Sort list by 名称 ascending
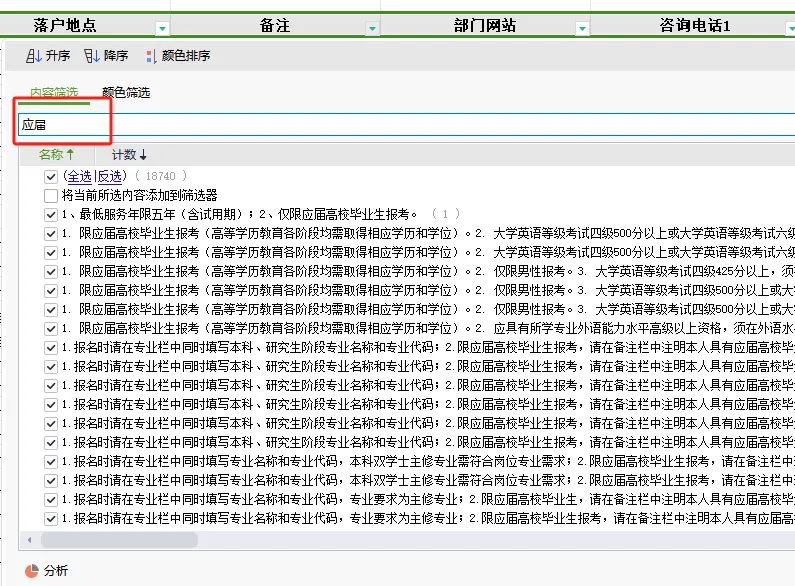Viewport: 795px width, 586px height. (56, 154)
